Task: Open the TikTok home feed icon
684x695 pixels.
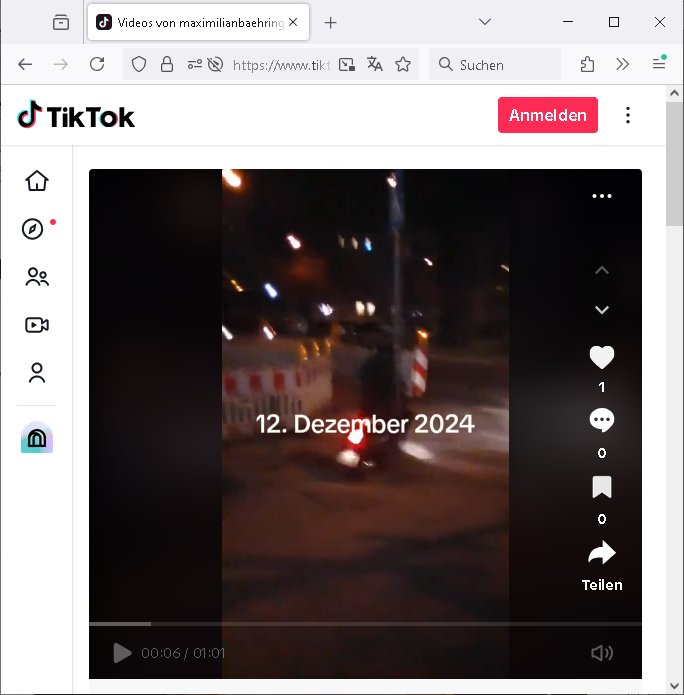Action: 37,181
